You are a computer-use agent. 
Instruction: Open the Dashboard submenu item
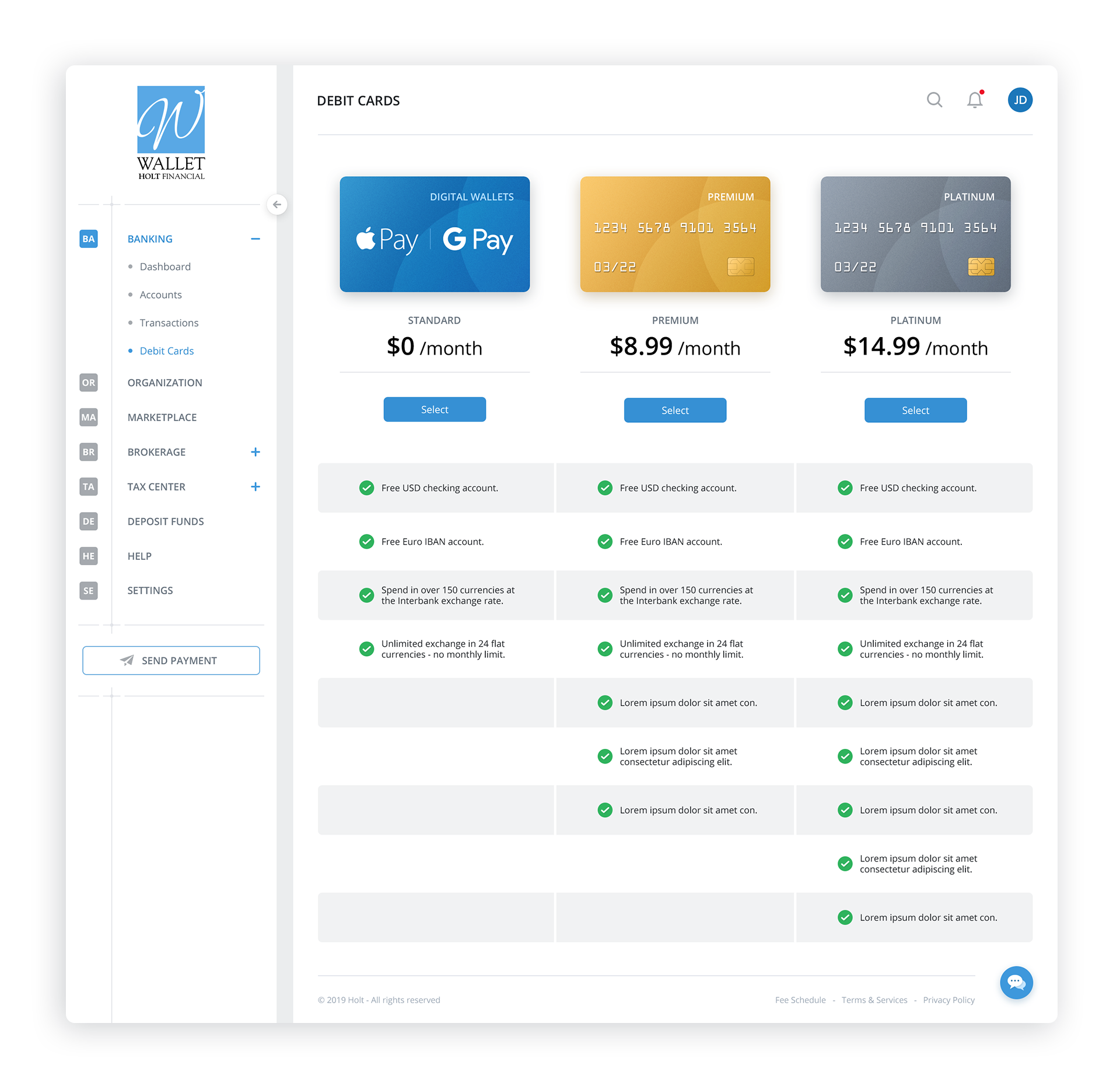click(x=165, y=267)
